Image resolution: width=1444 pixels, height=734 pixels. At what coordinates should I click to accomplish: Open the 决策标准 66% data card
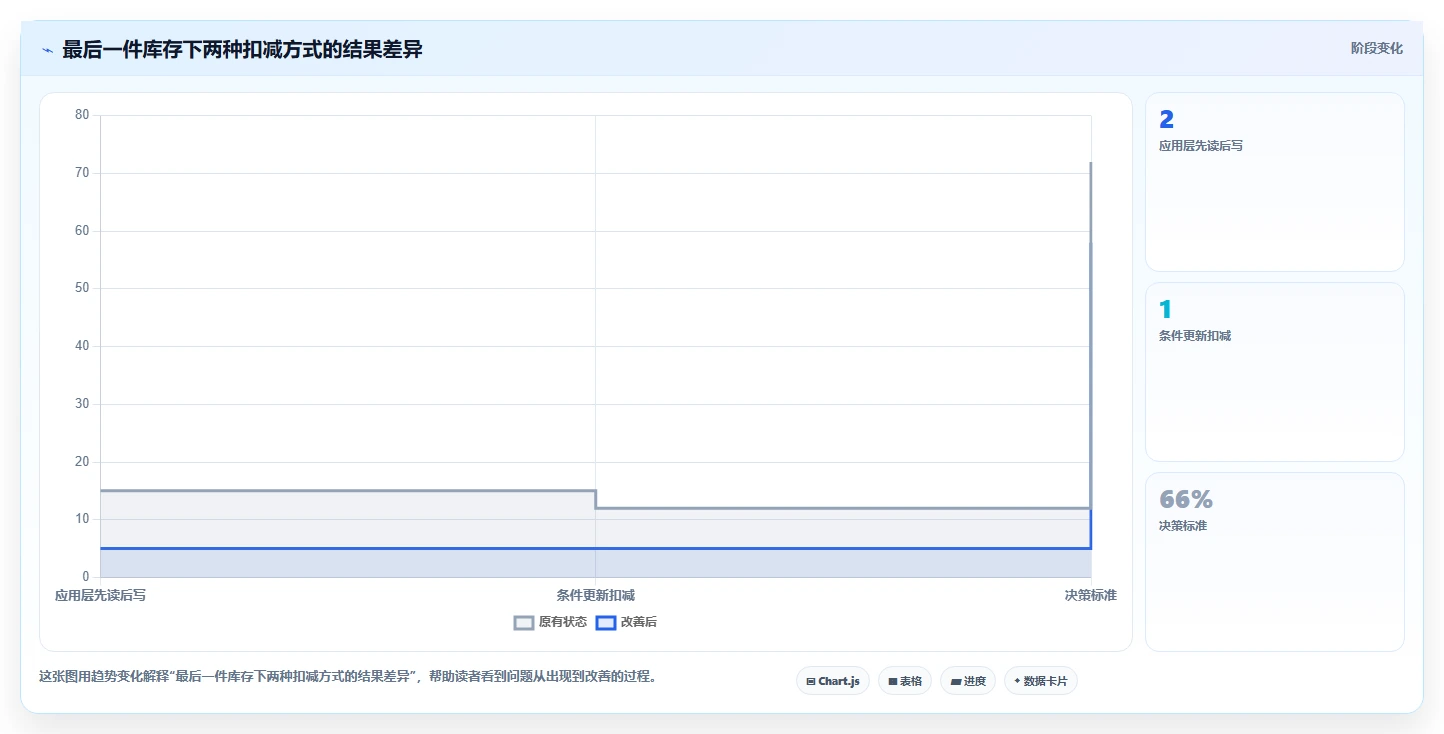pos(1274,562)
